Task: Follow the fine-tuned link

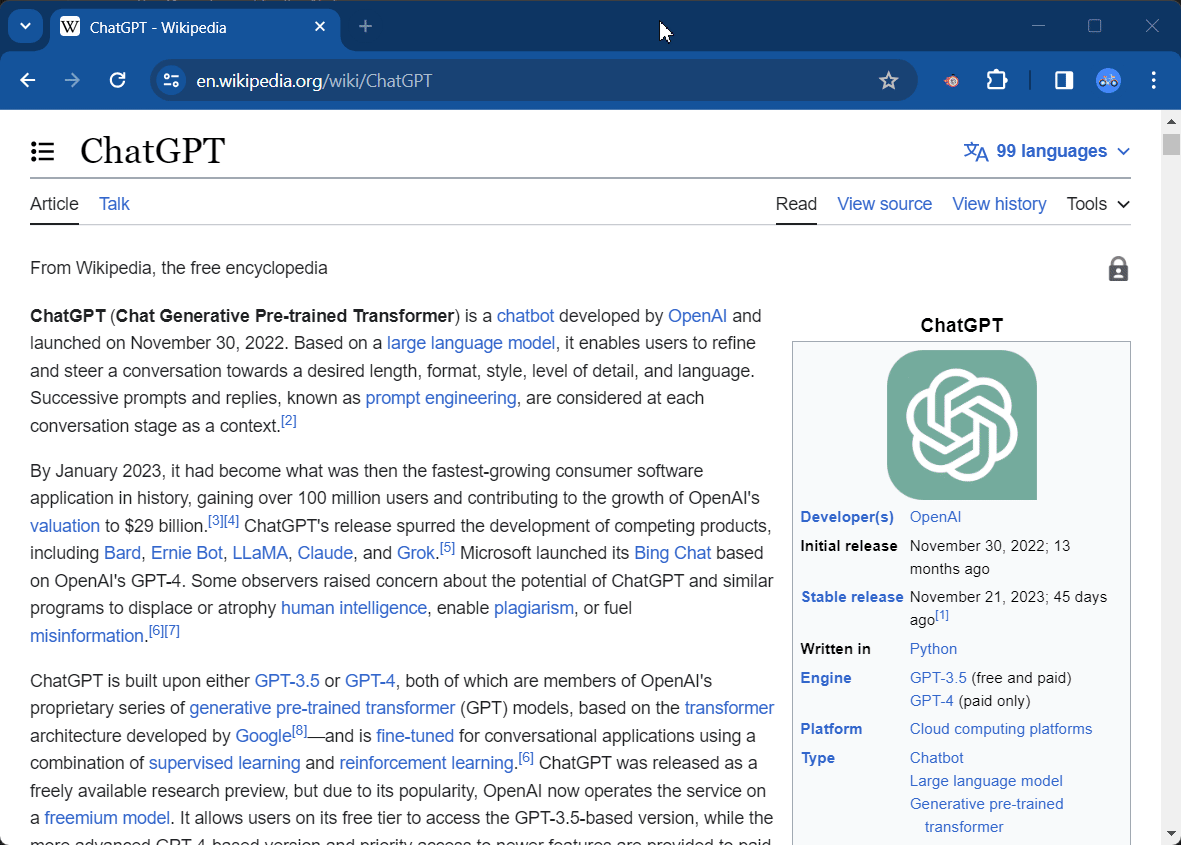Action: (x=415, y=736)
